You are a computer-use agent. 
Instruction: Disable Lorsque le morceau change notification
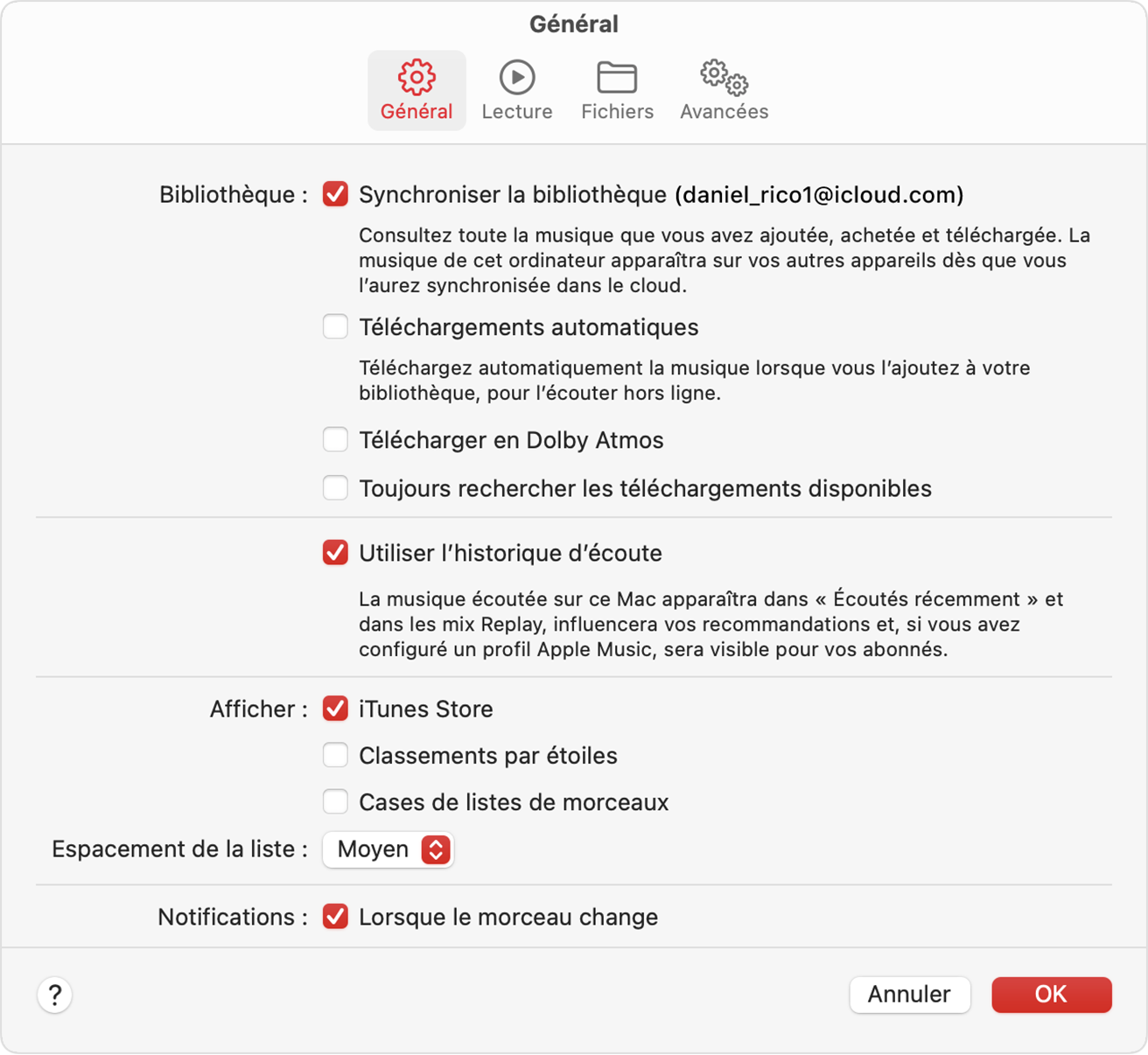(x=335, y=917)
